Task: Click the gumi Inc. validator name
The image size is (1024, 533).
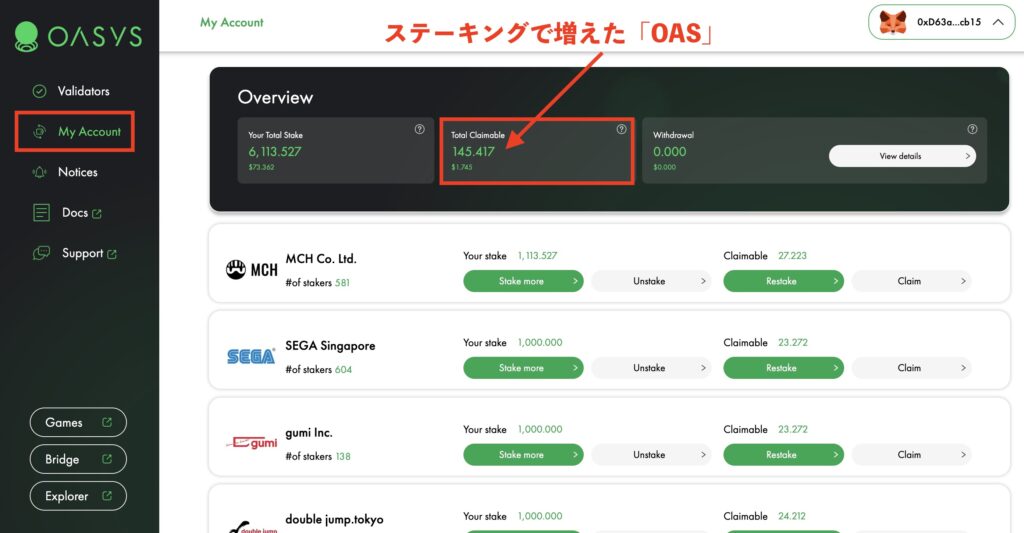Action: 308,432
